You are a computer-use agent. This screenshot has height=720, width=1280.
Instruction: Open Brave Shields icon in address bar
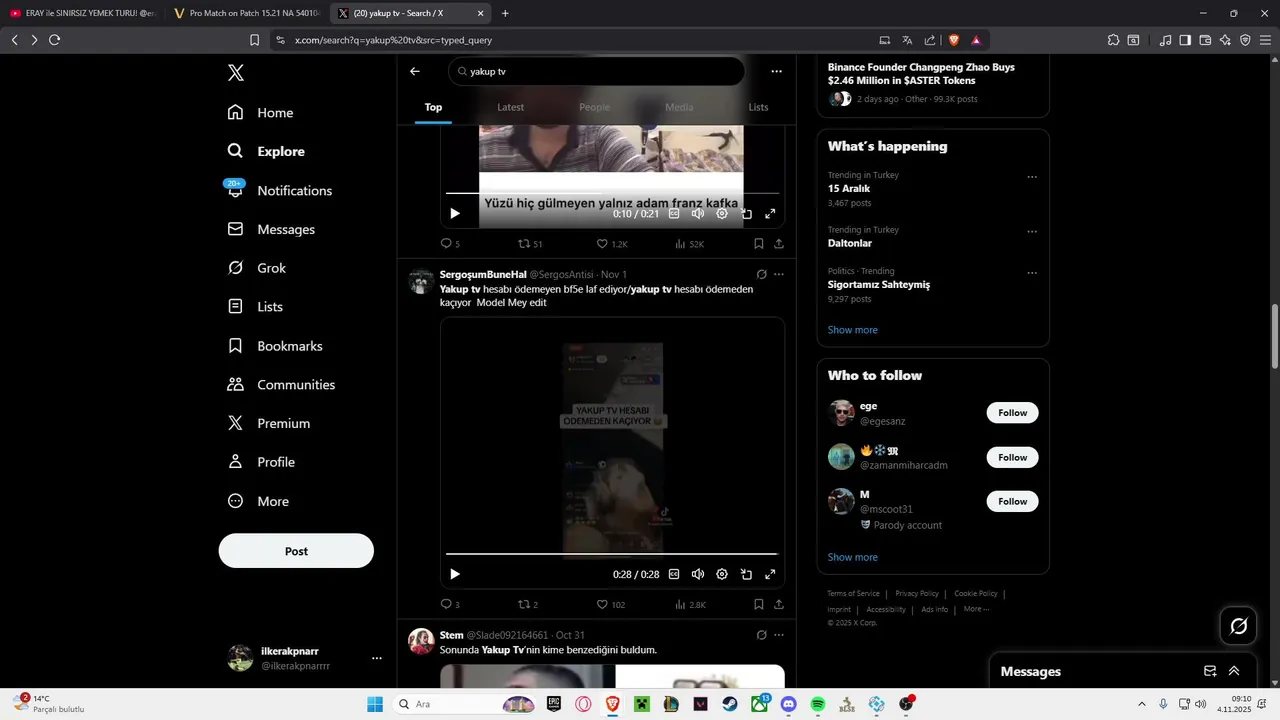[x=952, y=40]
